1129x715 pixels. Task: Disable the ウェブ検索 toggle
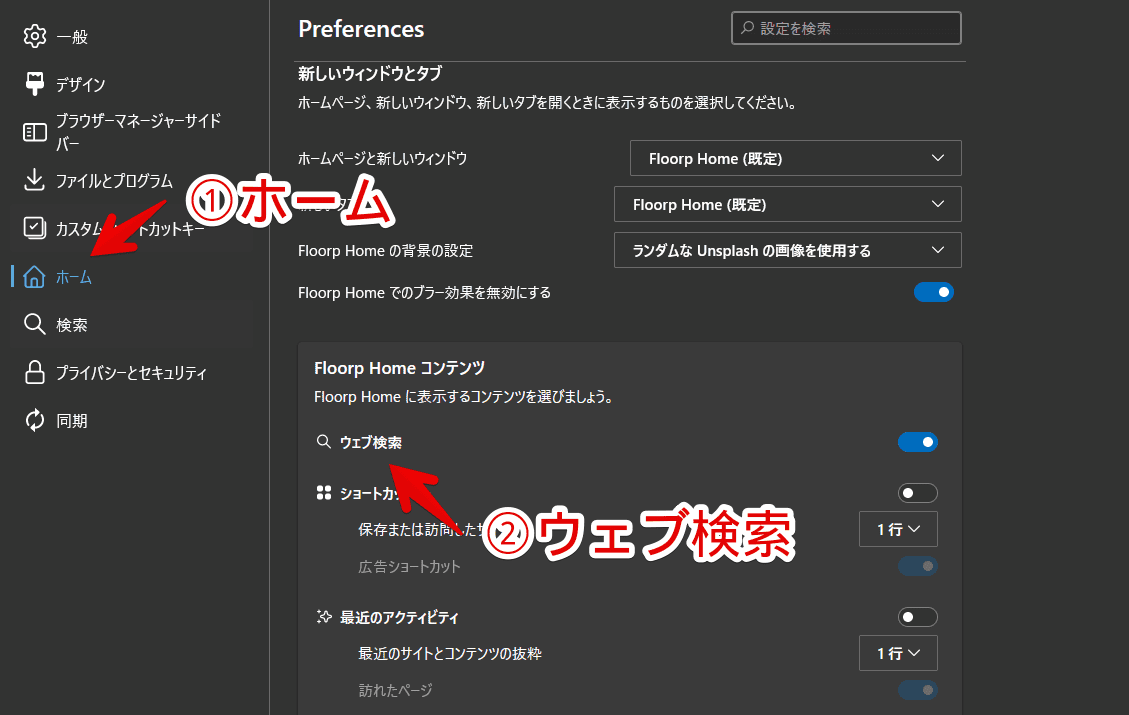[917, 442]
